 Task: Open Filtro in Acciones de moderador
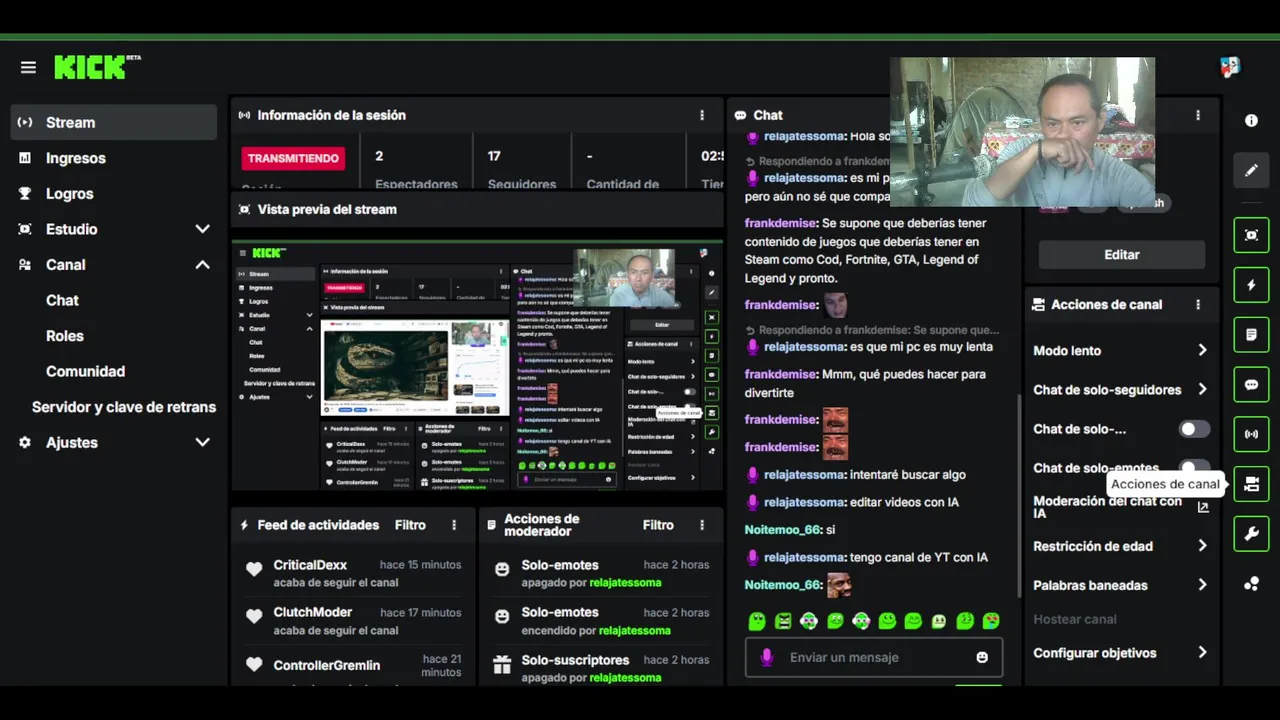pyautogui.click(x=658, y=525)
